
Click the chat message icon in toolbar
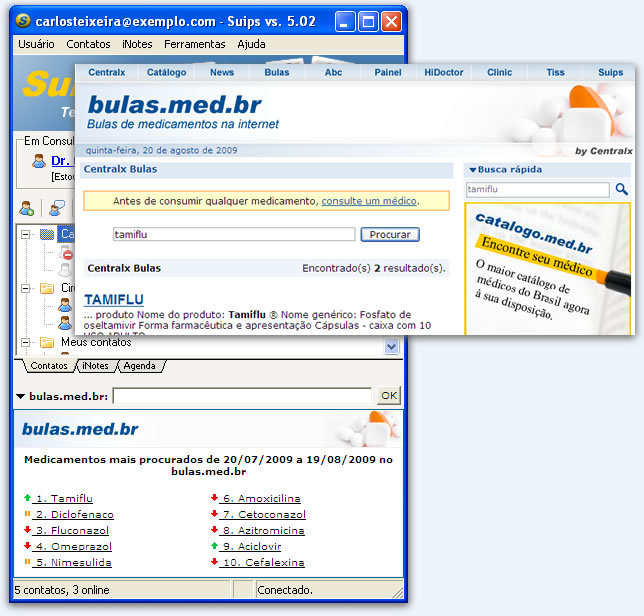[56, 209]
